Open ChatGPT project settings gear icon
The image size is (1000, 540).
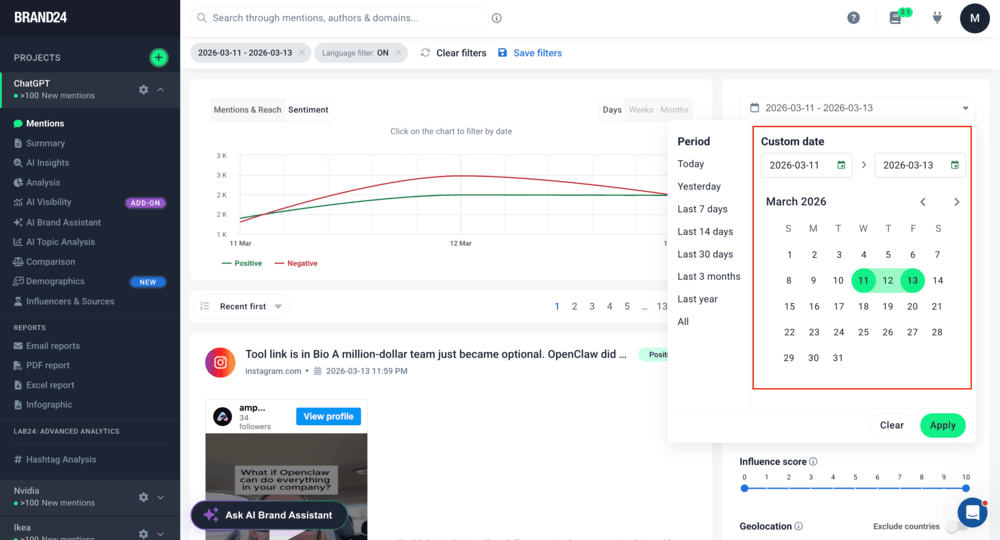(143, 90)
